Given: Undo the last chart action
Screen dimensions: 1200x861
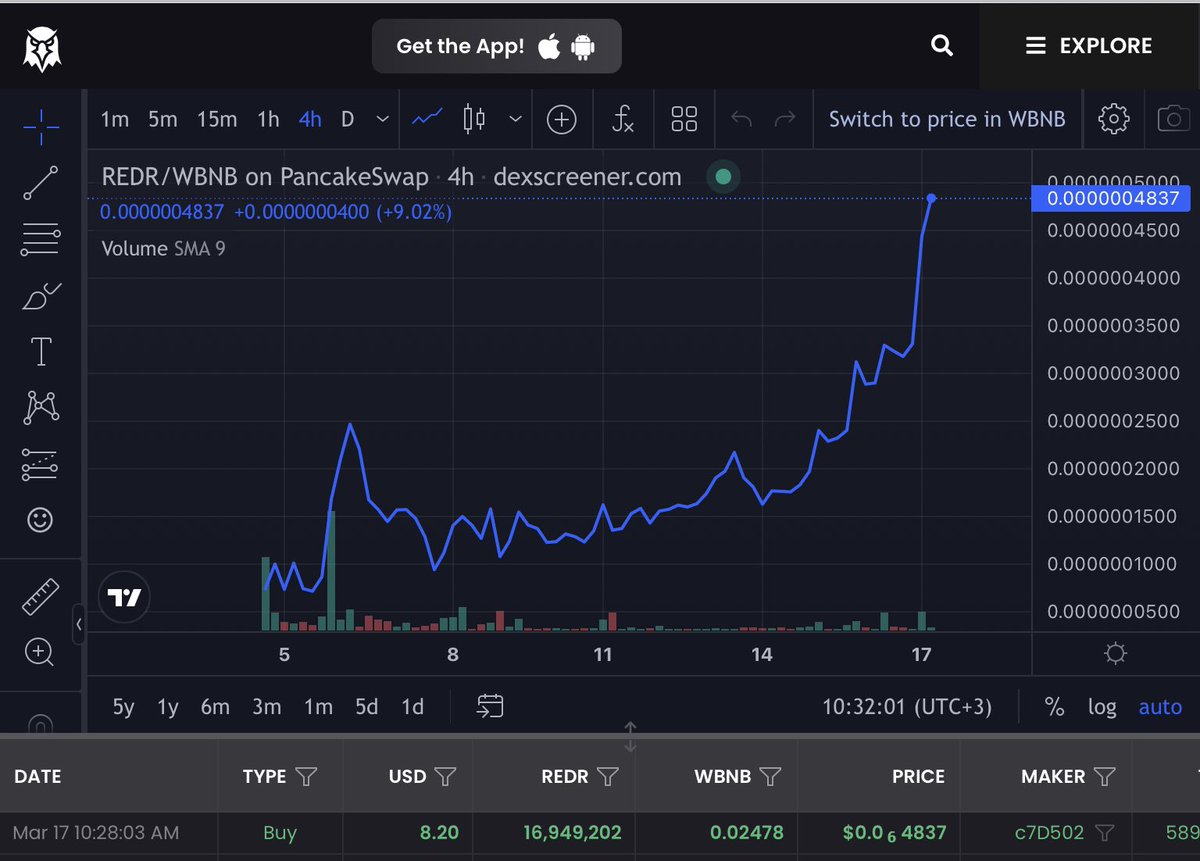Looking at the screenshot, I should (x=741, y=120).
